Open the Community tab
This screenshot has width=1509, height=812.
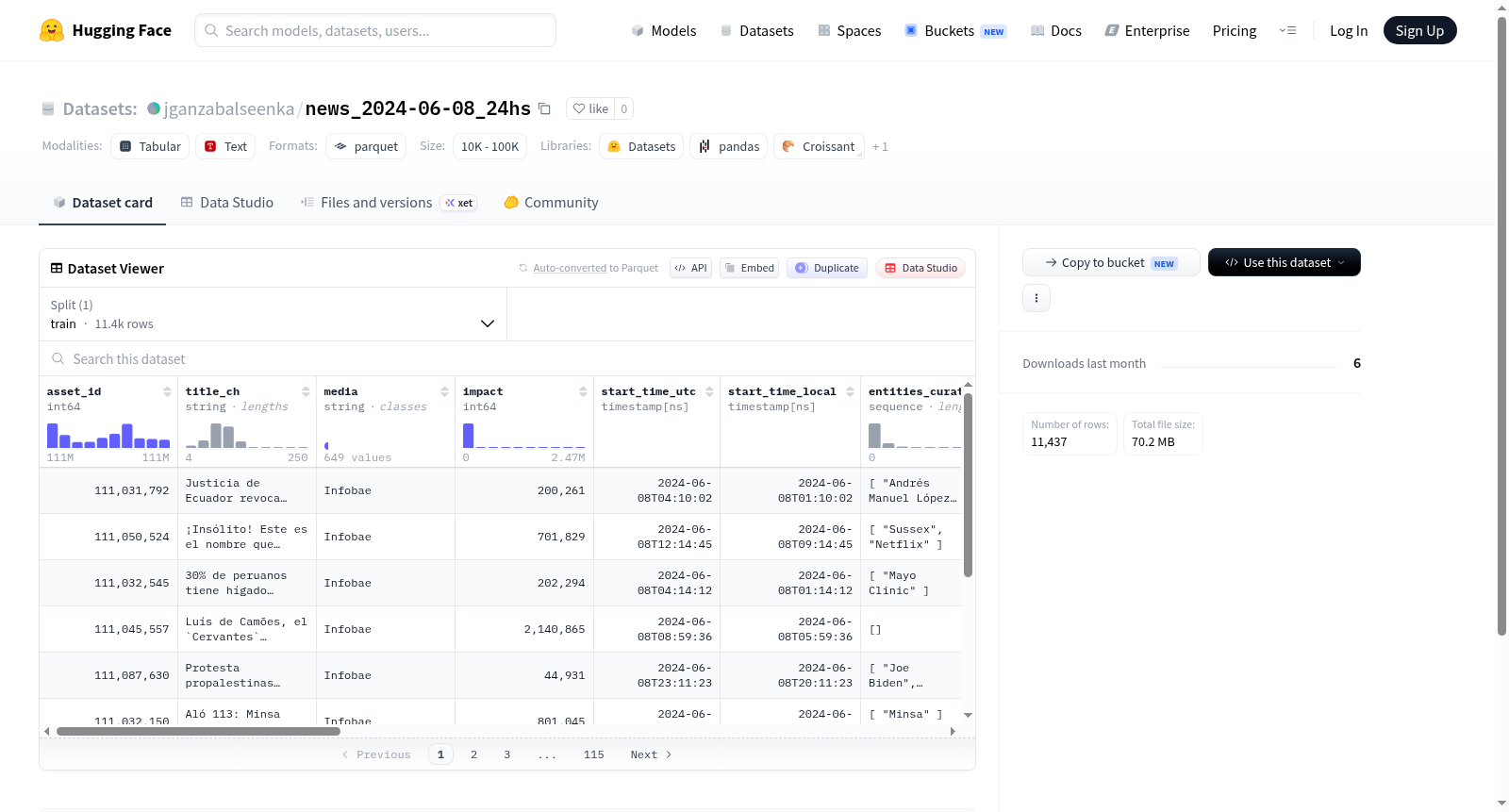(551, 203)
